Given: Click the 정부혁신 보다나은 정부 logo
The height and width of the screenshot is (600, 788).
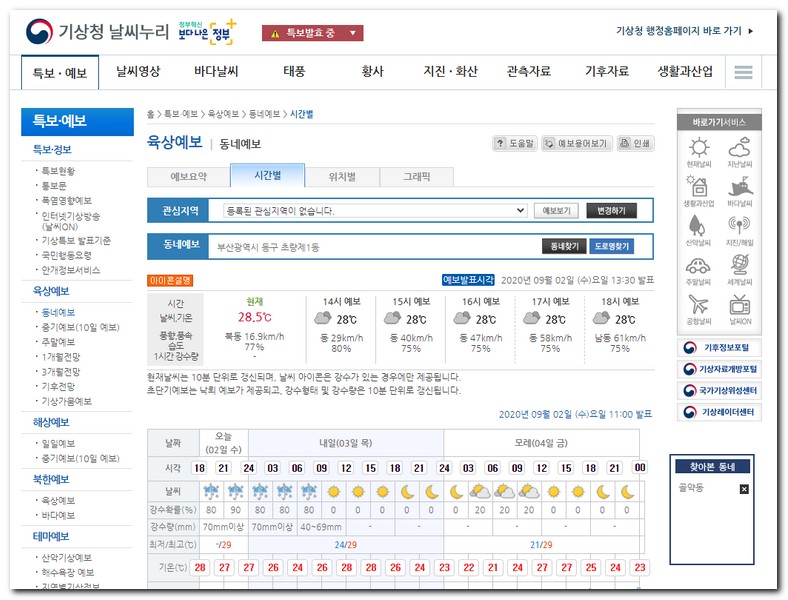Looking at the screenshot, I should pyautogui.click(x=207, y=32).
